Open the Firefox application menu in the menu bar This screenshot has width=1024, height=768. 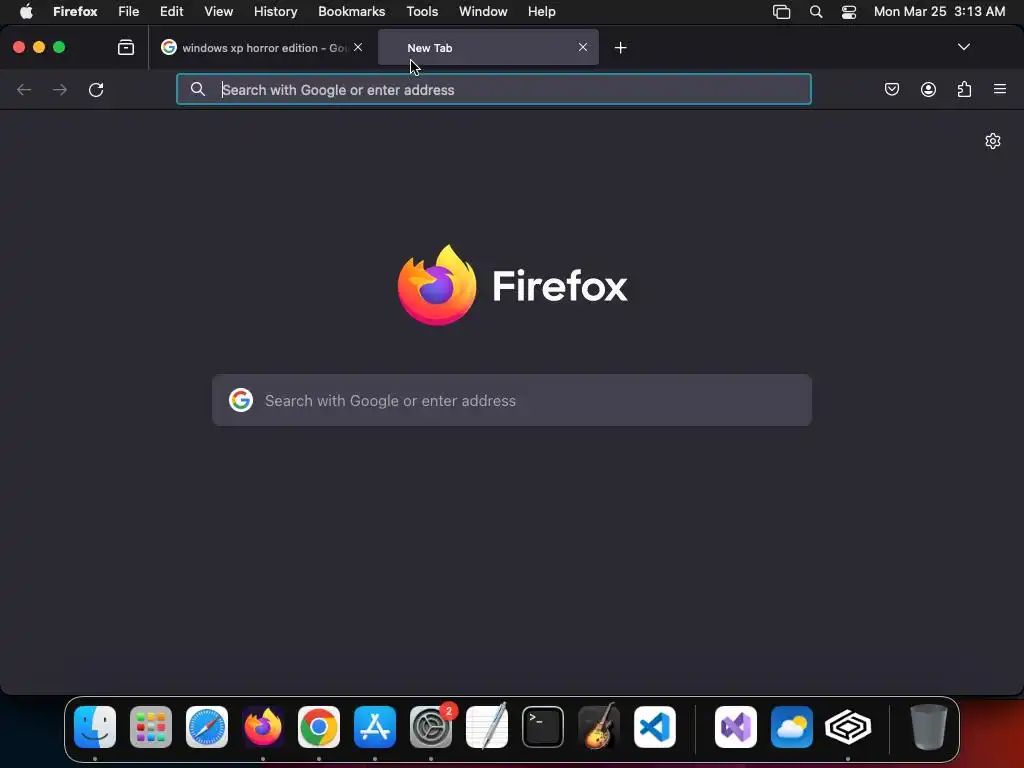coord(75,11)
